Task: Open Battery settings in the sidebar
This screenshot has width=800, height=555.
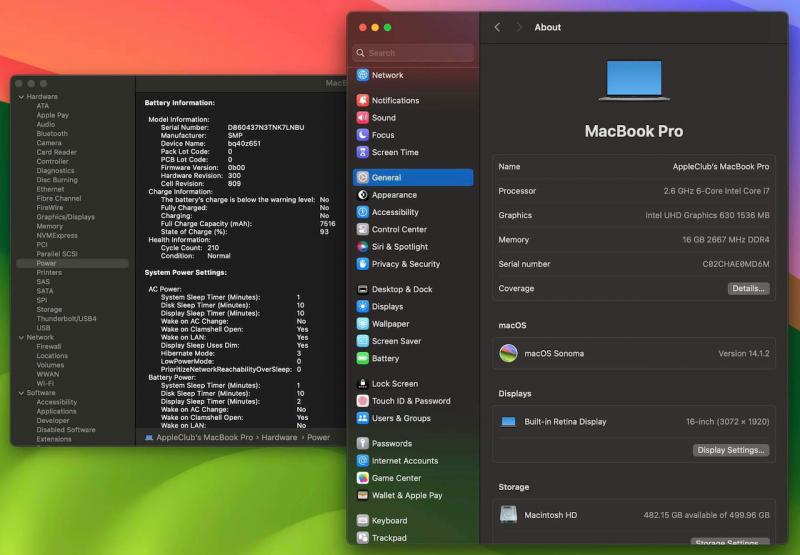Action: point(384,358)
